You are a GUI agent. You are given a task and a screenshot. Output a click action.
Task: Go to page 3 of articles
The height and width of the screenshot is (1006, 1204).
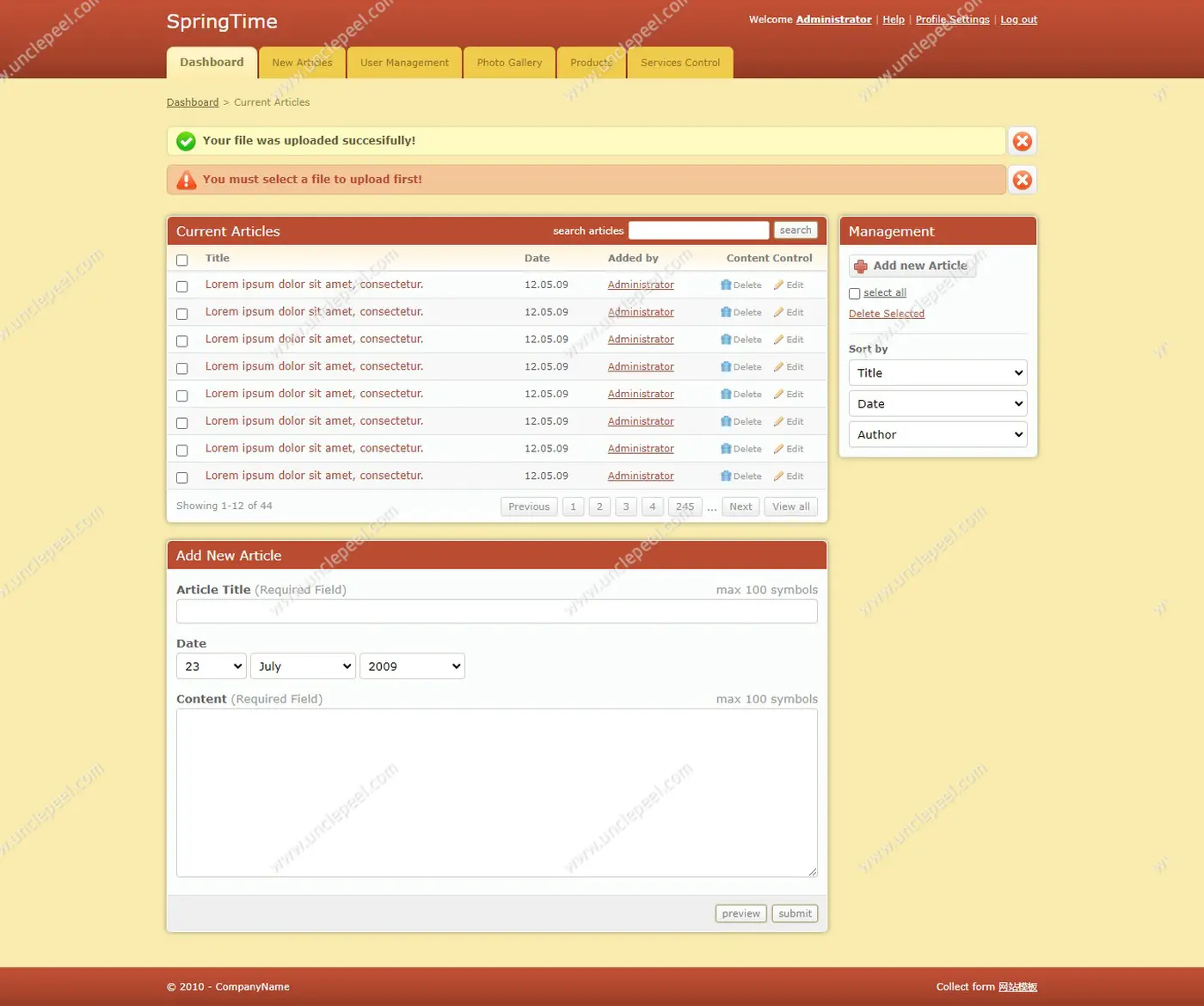(626, 506)
